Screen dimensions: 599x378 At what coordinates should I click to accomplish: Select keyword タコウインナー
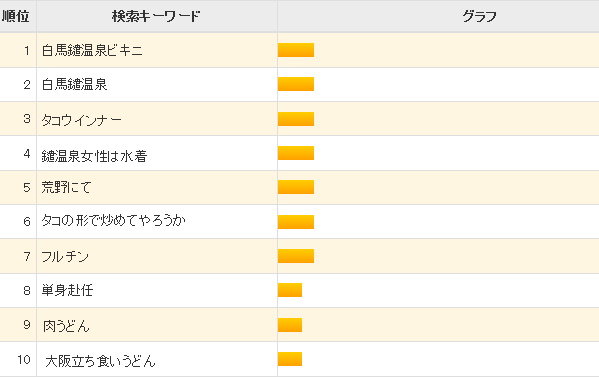coord(82,120)
